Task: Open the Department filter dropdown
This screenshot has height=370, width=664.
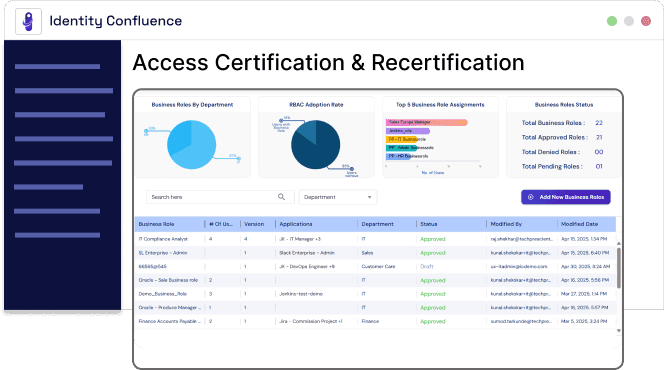Action: (x=338, y=197)
